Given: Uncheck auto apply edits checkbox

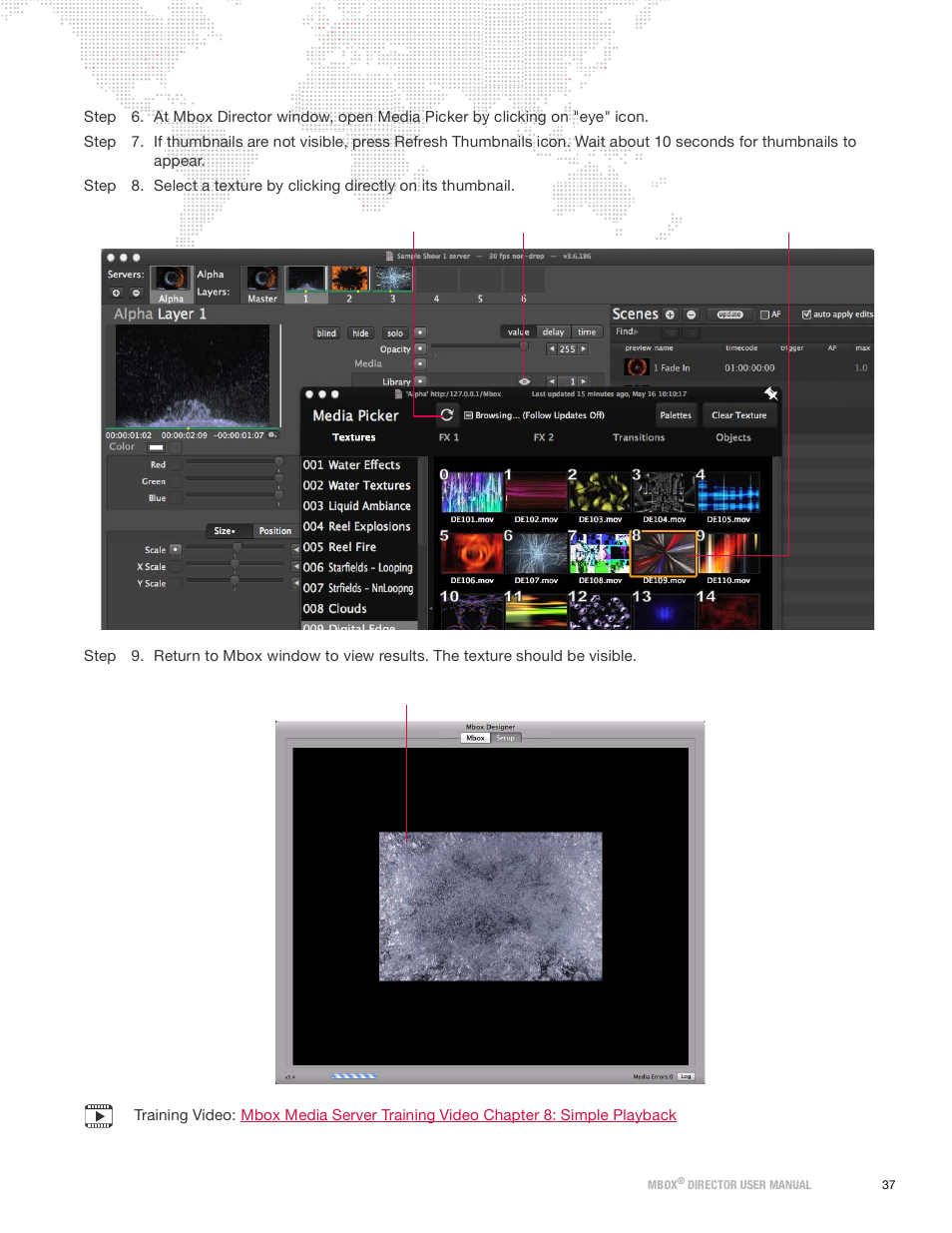Looking at the screenshot, I should click(x=806, y=314).
